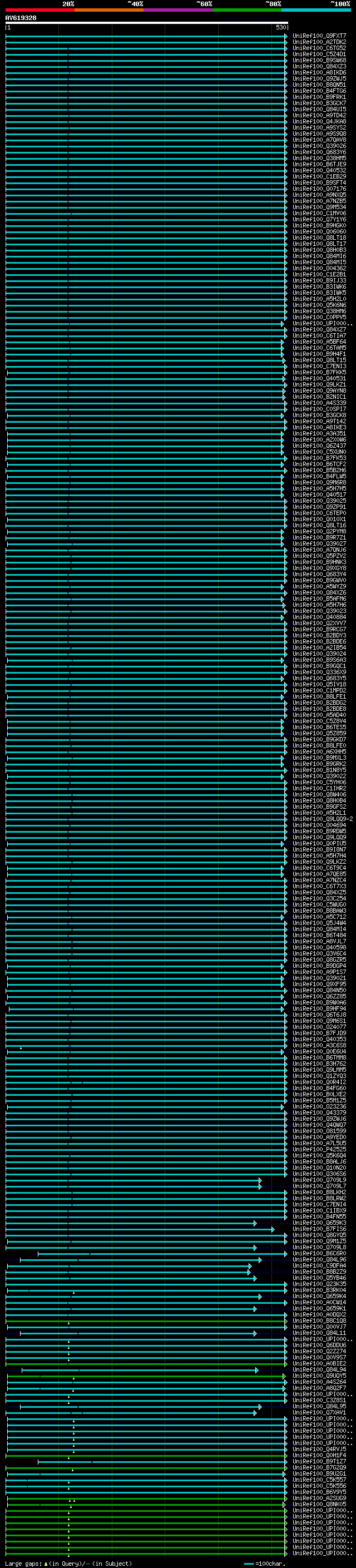
Task: Open hit UniRef100_Q9FXT7
Action: pyautogui.click(x=319, y=36)
